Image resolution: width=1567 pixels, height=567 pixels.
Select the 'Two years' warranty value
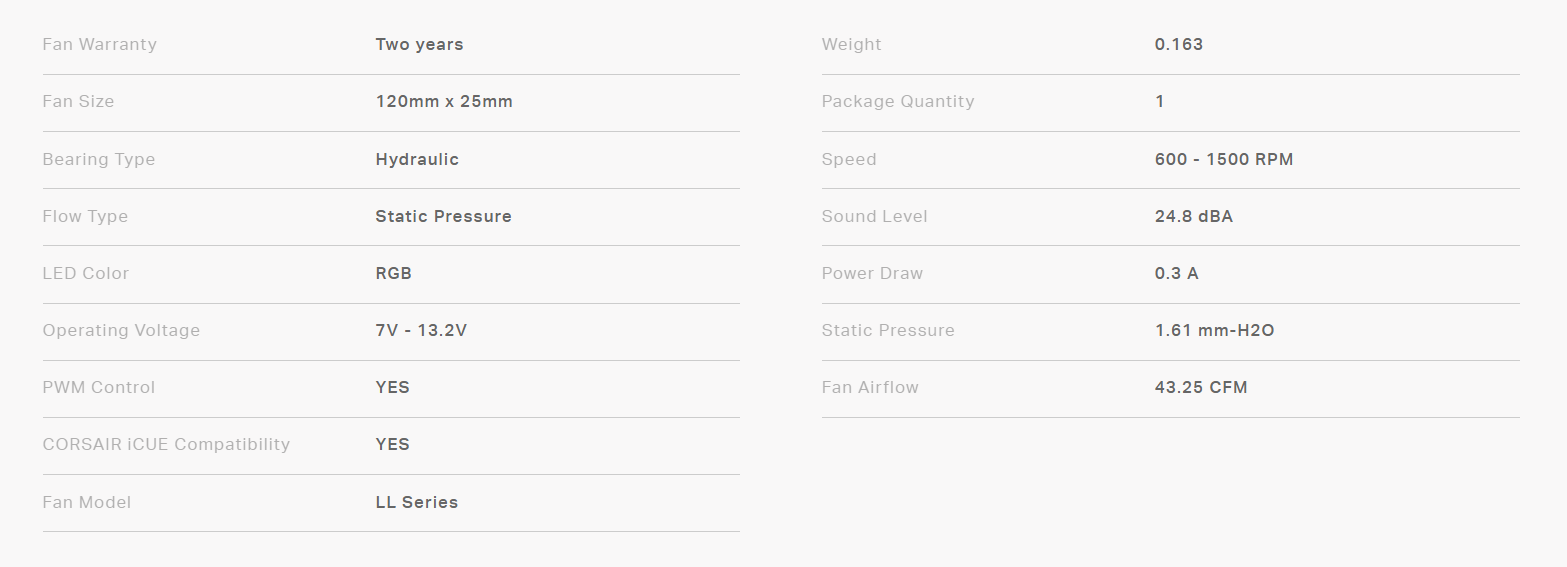(419, 45)
